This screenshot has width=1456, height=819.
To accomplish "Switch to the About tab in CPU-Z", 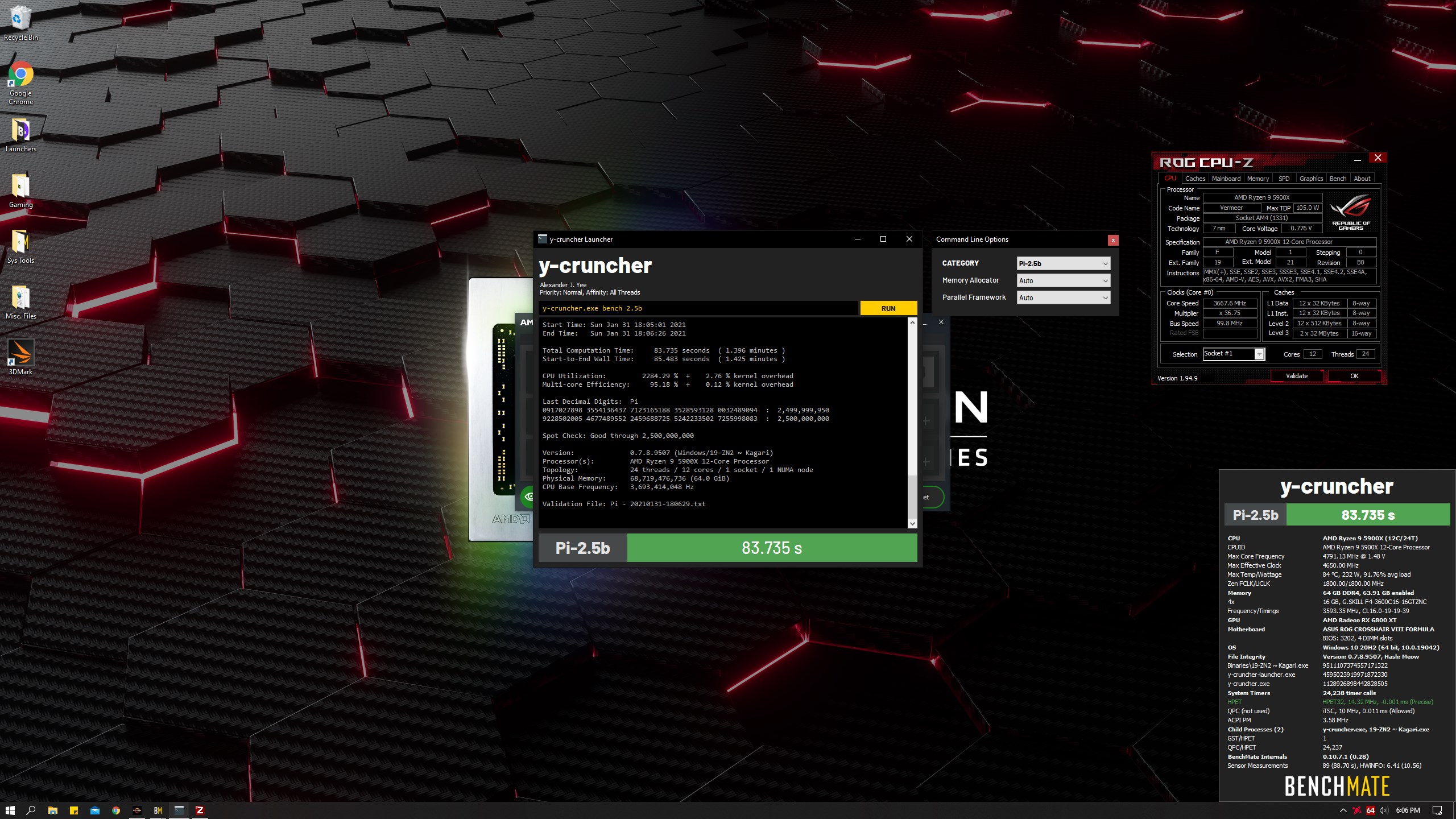I will point(1362,179).
